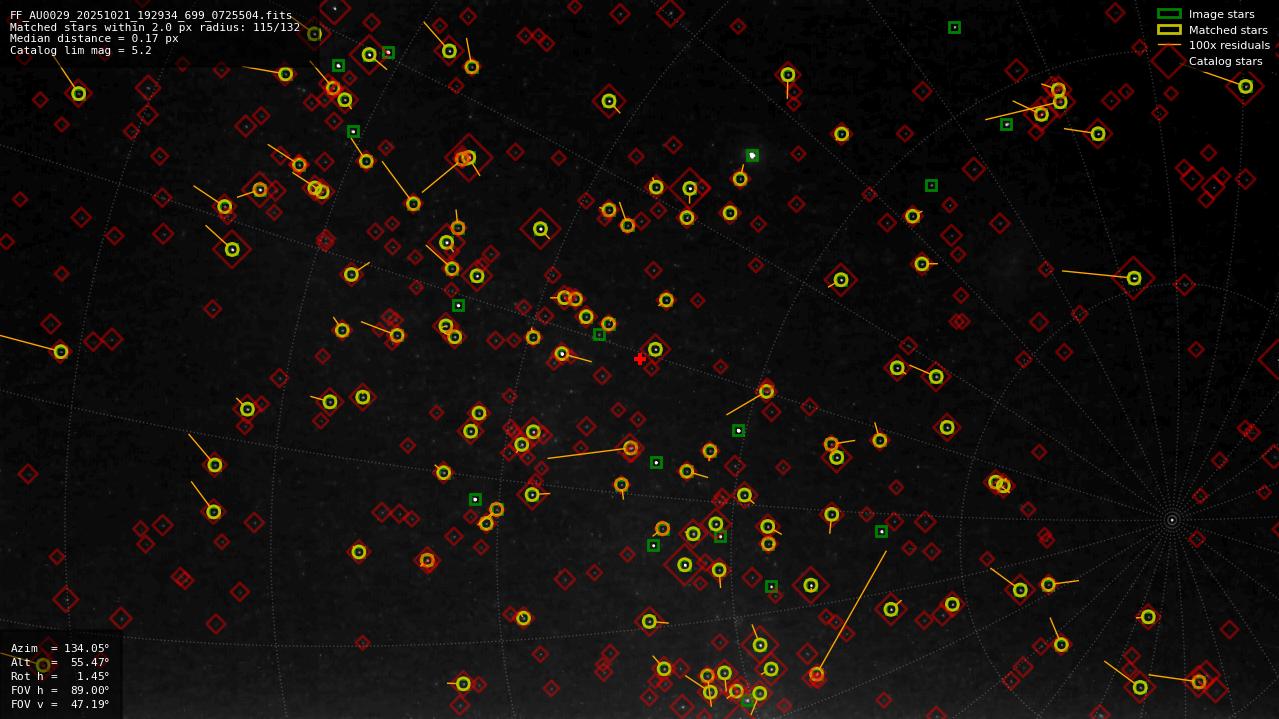Viewport: 1279px width, 719px height.
Task: Click the orange 100x residuals legend line
Action: 1169,45
